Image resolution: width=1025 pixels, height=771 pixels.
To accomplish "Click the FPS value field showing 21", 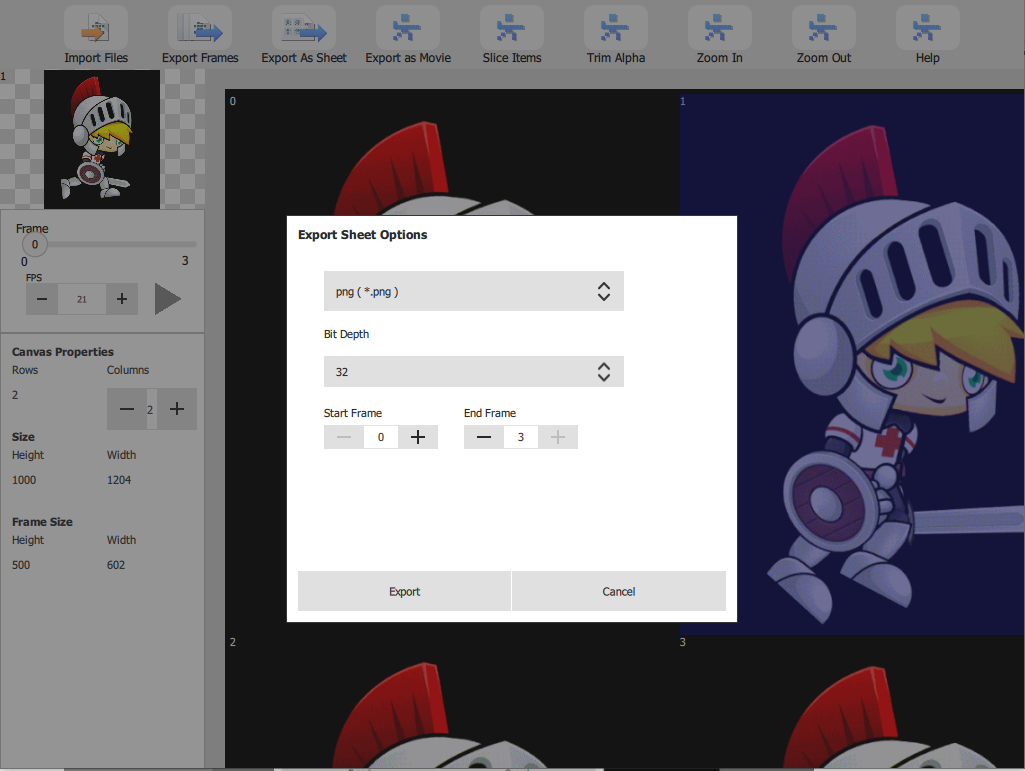I will point(82,299).
